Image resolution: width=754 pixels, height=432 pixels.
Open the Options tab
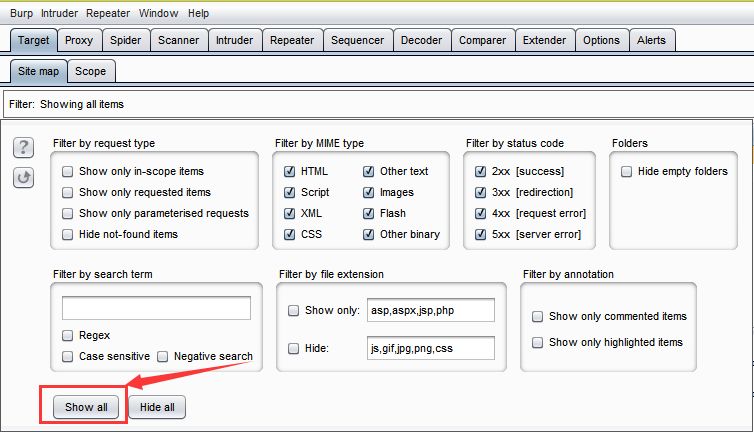601,40
